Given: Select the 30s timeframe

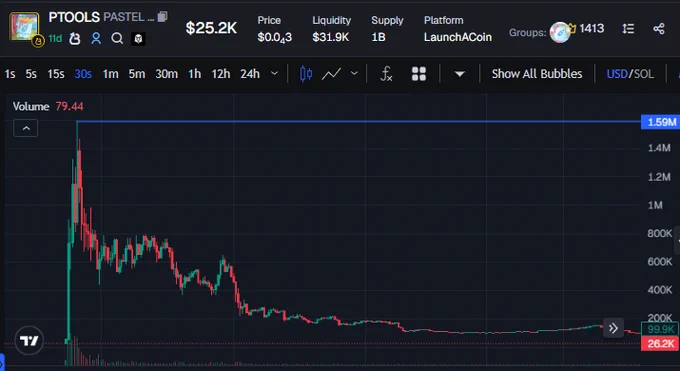Looking at the screenshot, I should coord(83,74).
